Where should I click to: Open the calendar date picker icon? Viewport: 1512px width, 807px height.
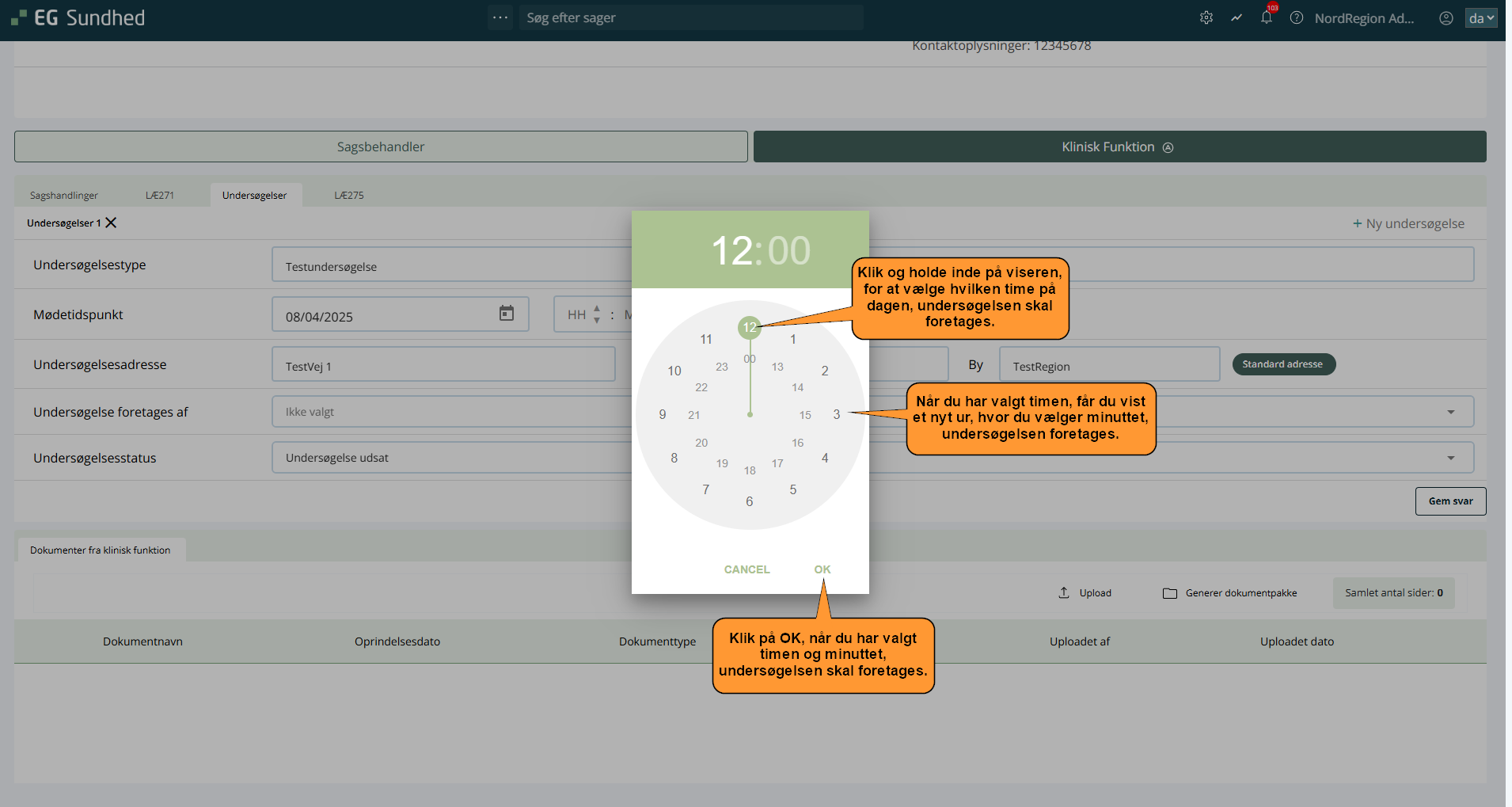click(507, 314)
